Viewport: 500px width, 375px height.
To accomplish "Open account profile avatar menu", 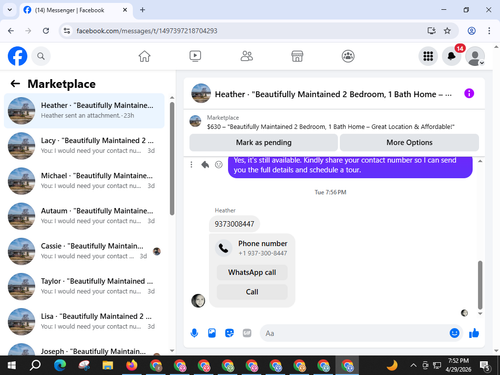I will point(475,56).
